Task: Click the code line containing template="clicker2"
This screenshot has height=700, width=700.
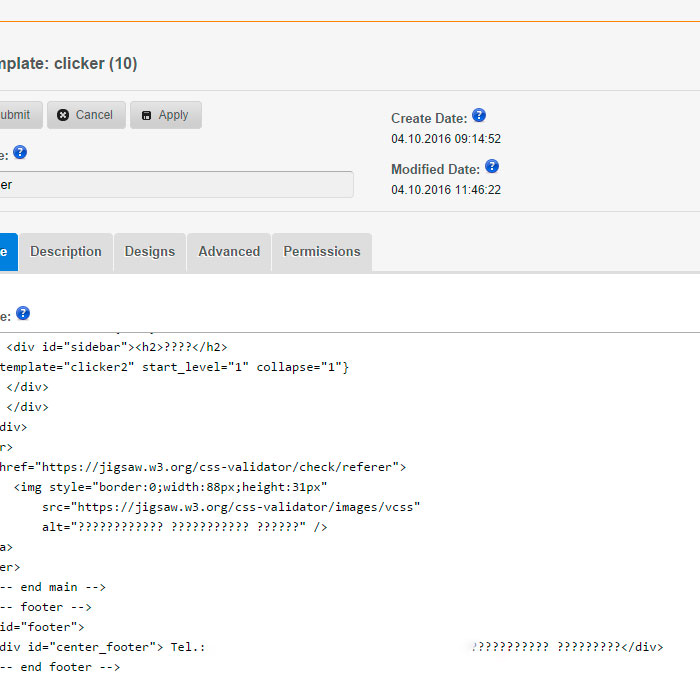Action: [175, 367]
